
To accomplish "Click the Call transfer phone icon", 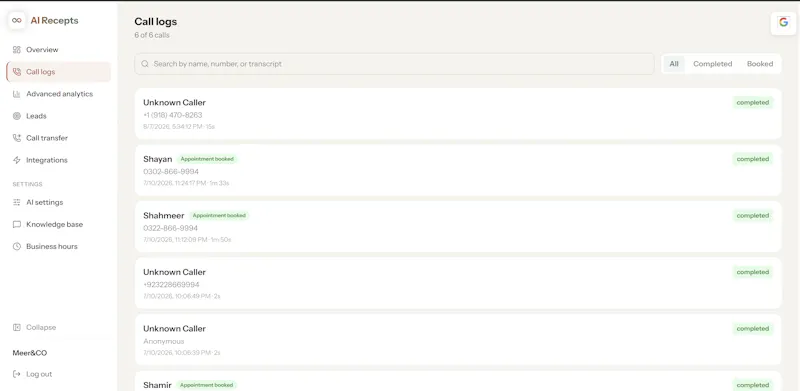I will tap(17, 138).
